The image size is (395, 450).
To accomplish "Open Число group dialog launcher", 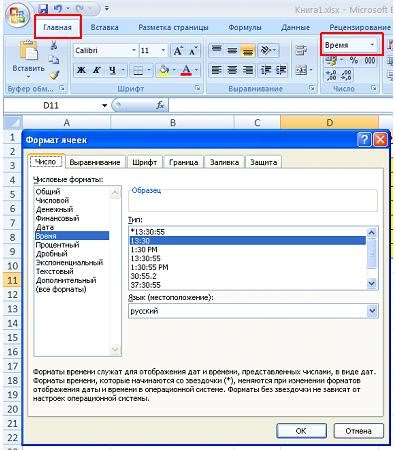I will point(374,88).
